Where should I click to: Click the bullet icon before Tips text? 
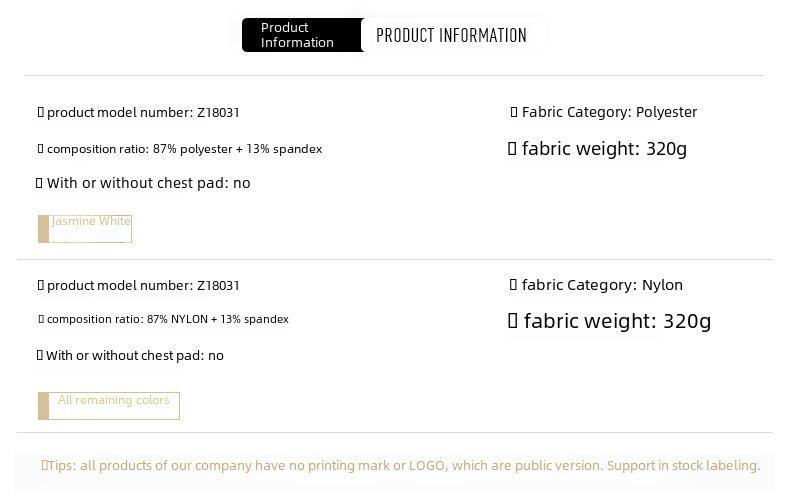pos(44,465)
